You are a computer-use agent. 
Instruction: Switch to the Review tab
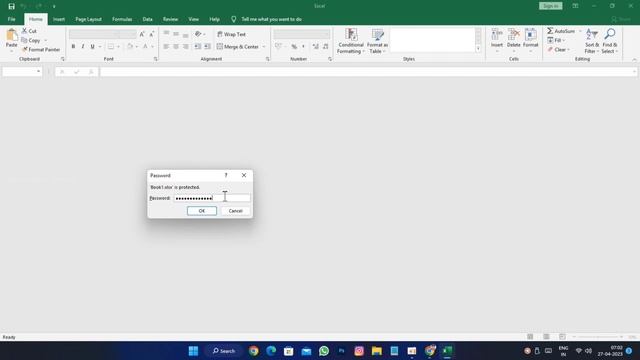point(170,19)
